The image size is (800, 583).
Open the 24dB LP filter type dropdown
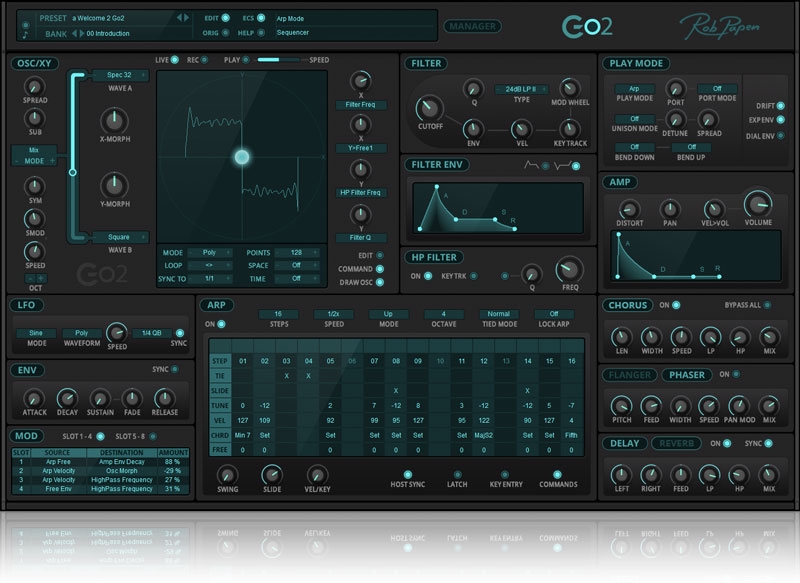pos(518,90)
